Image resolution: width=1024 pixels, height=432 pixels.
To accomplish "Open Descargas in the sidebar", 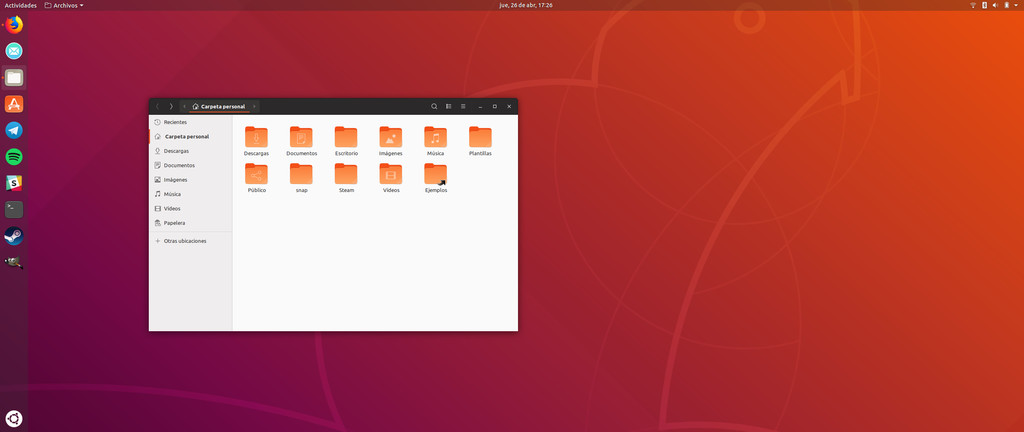I will [x=191, y=151].
